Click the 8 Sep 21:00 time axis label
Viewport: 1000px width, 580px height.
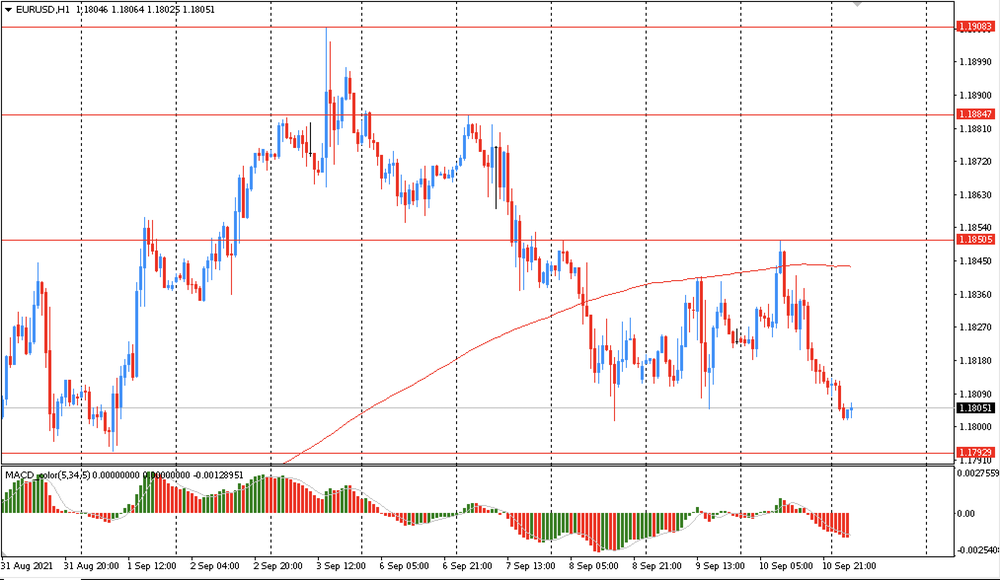coord(657,566)
